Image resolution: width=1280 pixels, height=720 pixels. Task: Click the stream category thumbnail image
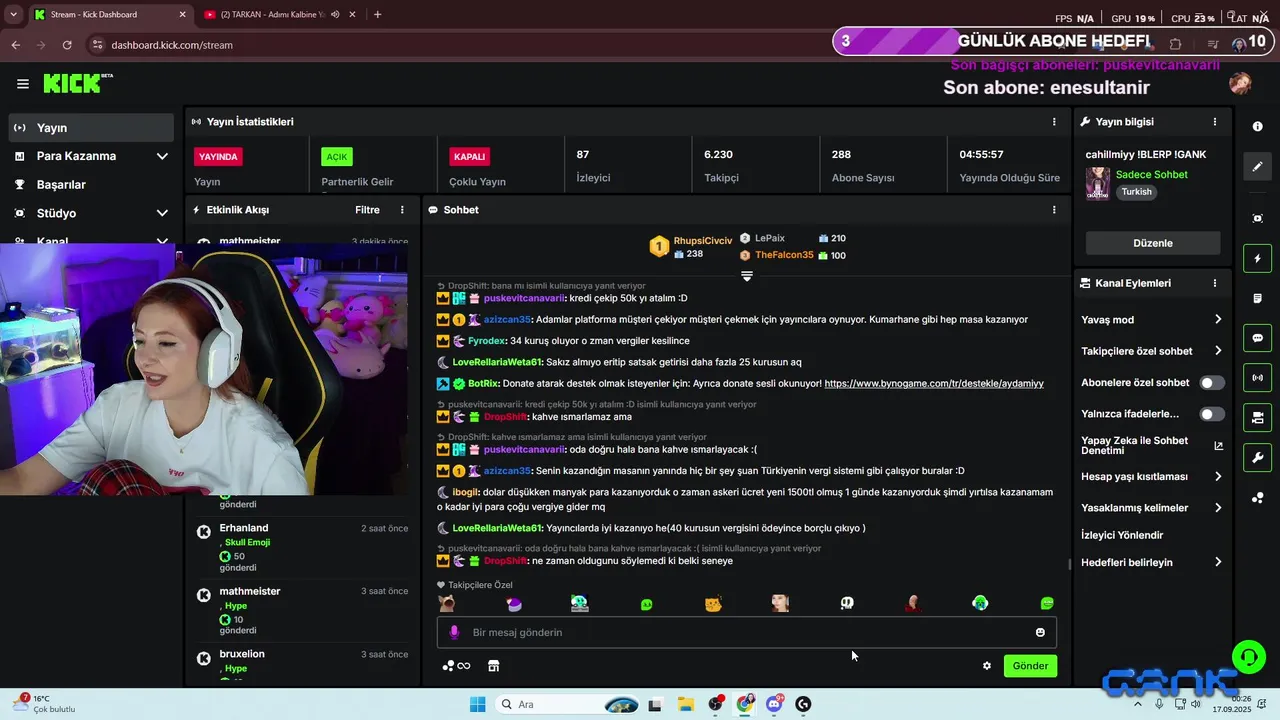pos(1098,184)
